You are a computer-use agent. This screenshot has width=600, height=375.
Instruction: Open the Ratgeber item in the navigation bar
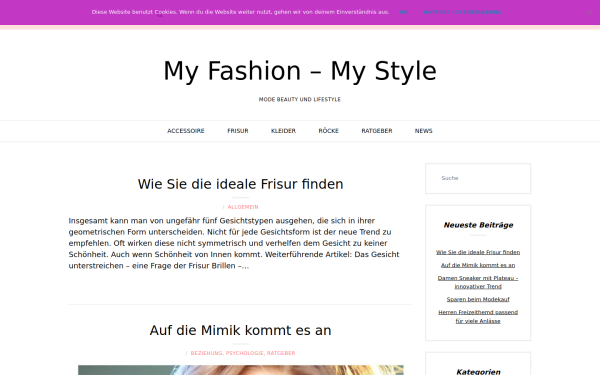pyautogui.click(x=377, y=131)
